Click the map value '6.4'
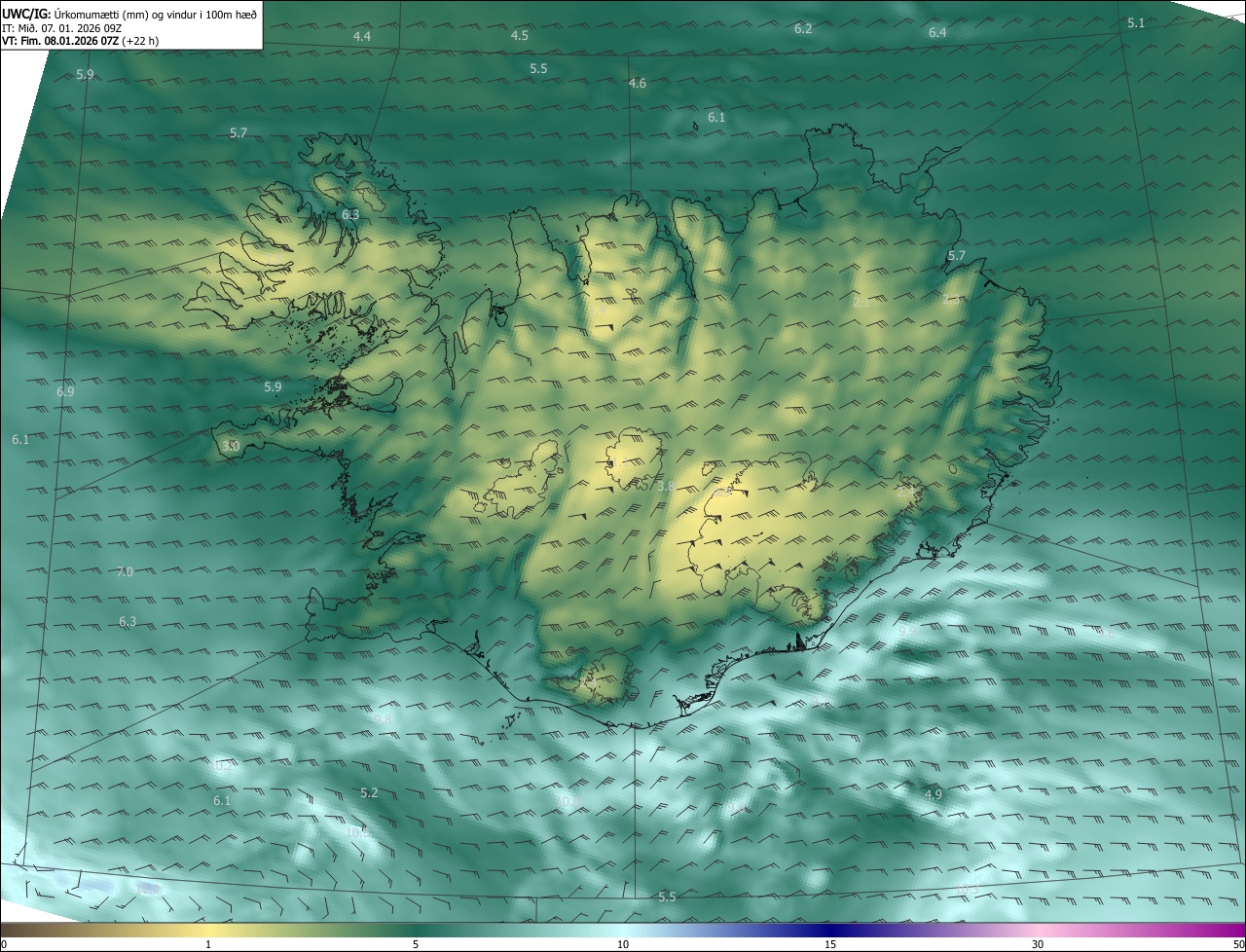The width and height of the screenshot is (1246, 952). [x=937, y=33]
